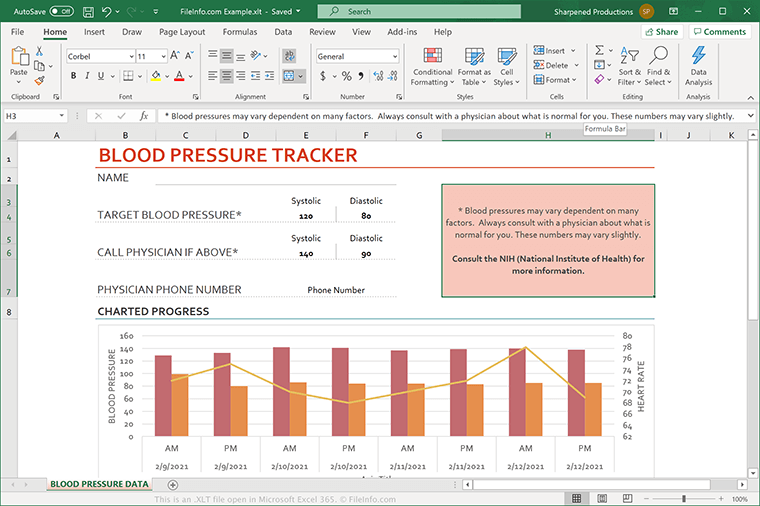Click the Orientation angled text icon

pos(255,56)
